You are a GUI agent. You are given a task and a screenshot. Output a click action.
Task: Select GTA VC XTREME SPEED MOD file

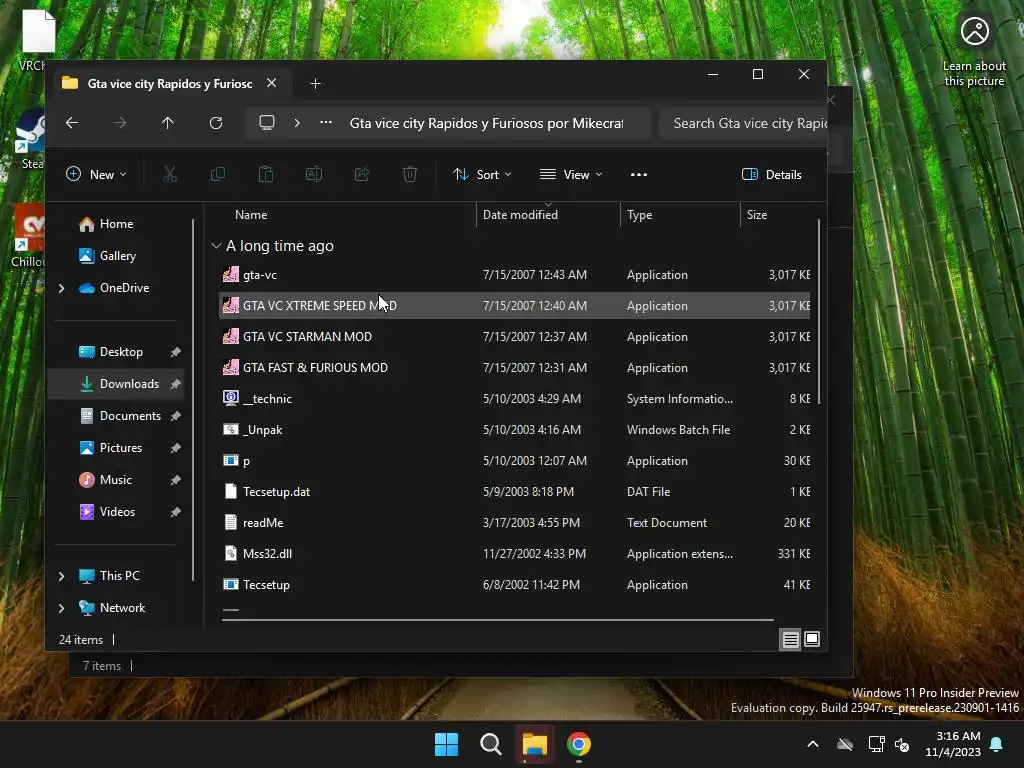coord(515,306)
